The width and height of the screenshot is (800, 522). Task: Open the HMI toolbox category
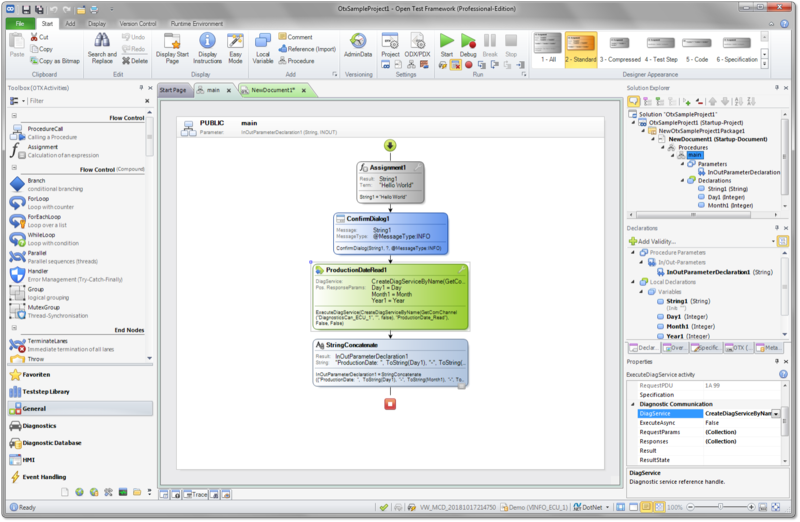[x=80, y=460]
